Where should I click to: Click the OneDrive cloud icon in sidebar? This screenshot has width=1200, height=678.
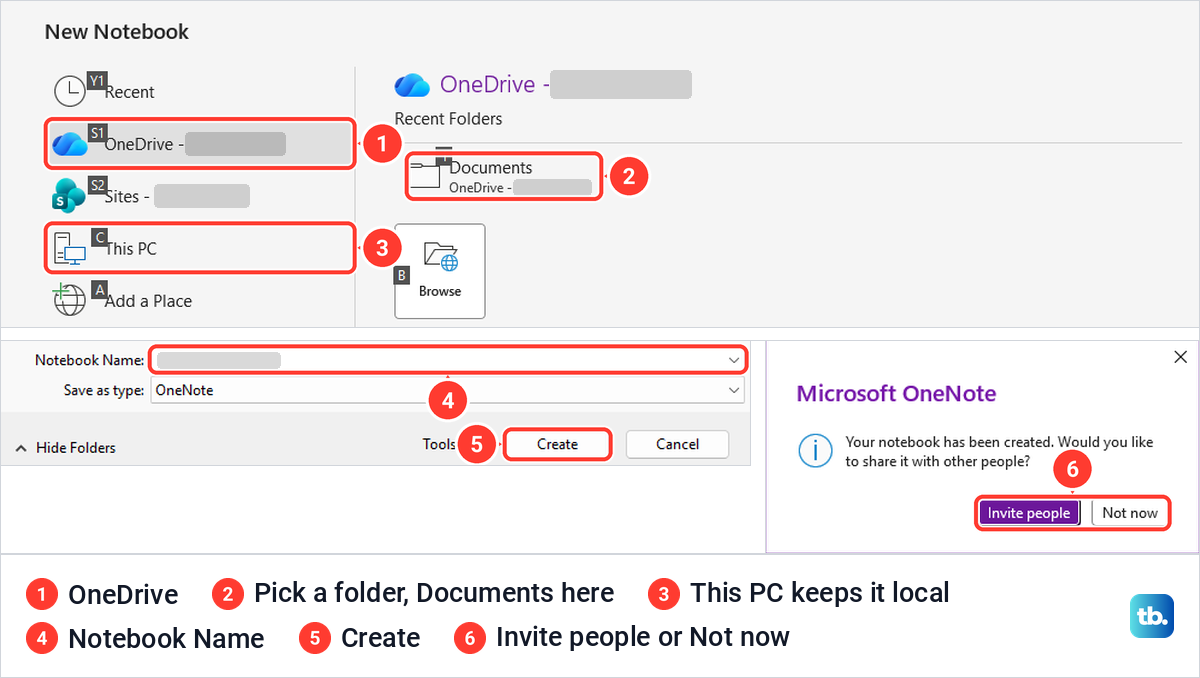coord(70,145)
